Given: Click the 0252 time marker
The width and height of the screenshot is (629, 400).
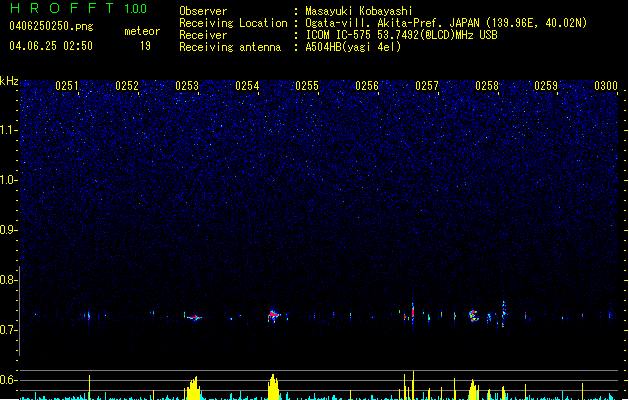Looking at the screenshot, I should click(127, 86).
